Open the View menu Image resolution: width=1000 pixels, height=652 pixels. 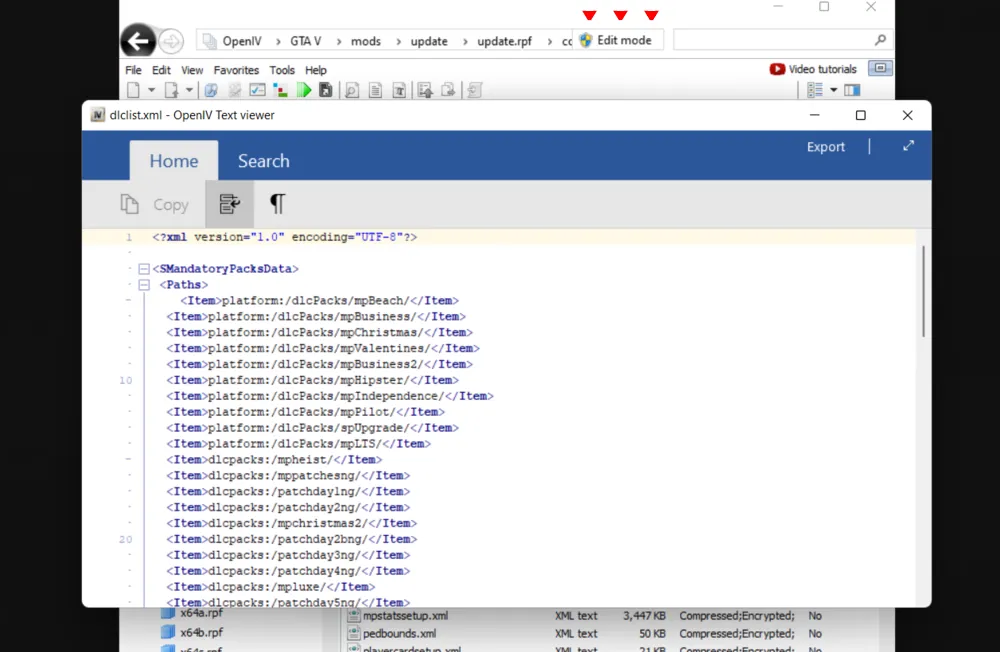point(191,70)
